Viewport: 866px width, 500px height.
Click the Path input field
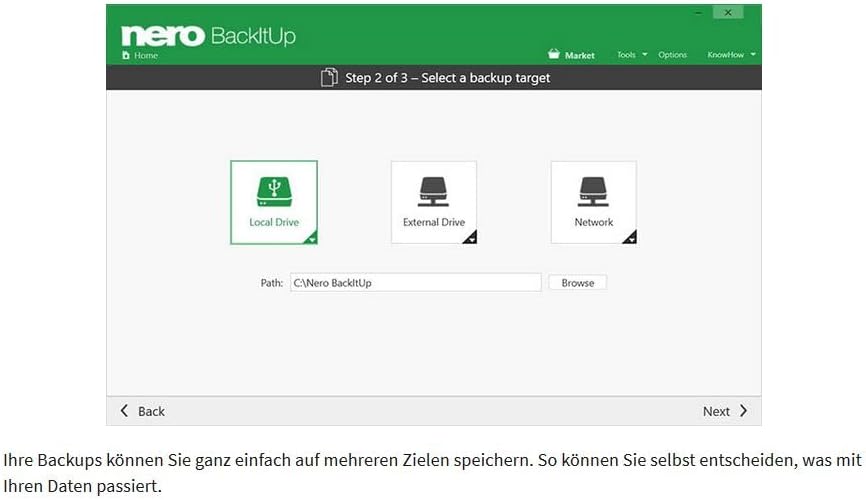click(x=415, y=282)
